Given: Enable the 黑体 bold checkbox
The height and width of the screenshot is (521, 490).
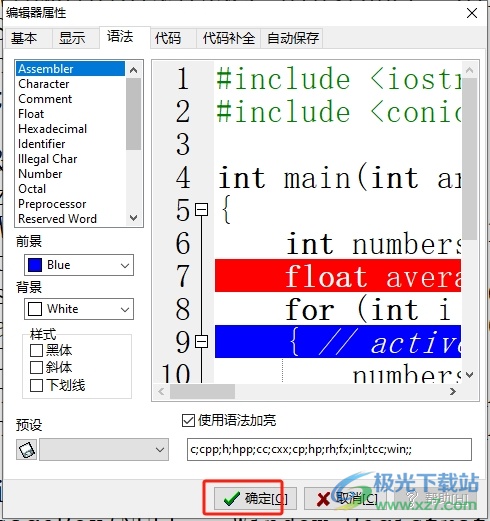Looking at the screenshot, I should point(36,350).
